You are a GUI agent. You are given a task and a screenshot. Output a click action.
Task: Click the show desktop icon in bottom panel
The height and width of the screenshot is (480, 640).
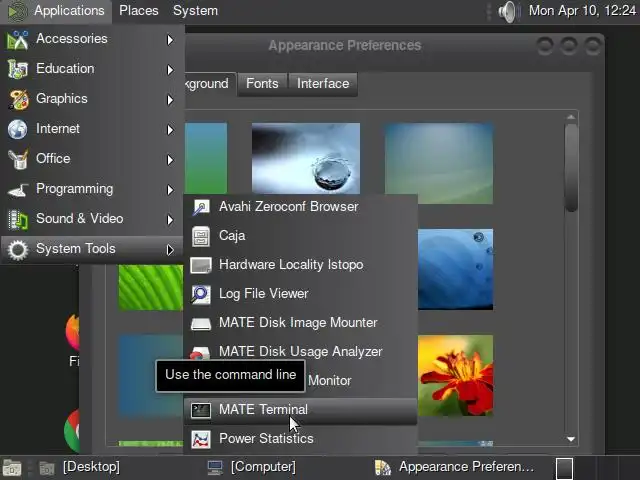pos(12,467)
